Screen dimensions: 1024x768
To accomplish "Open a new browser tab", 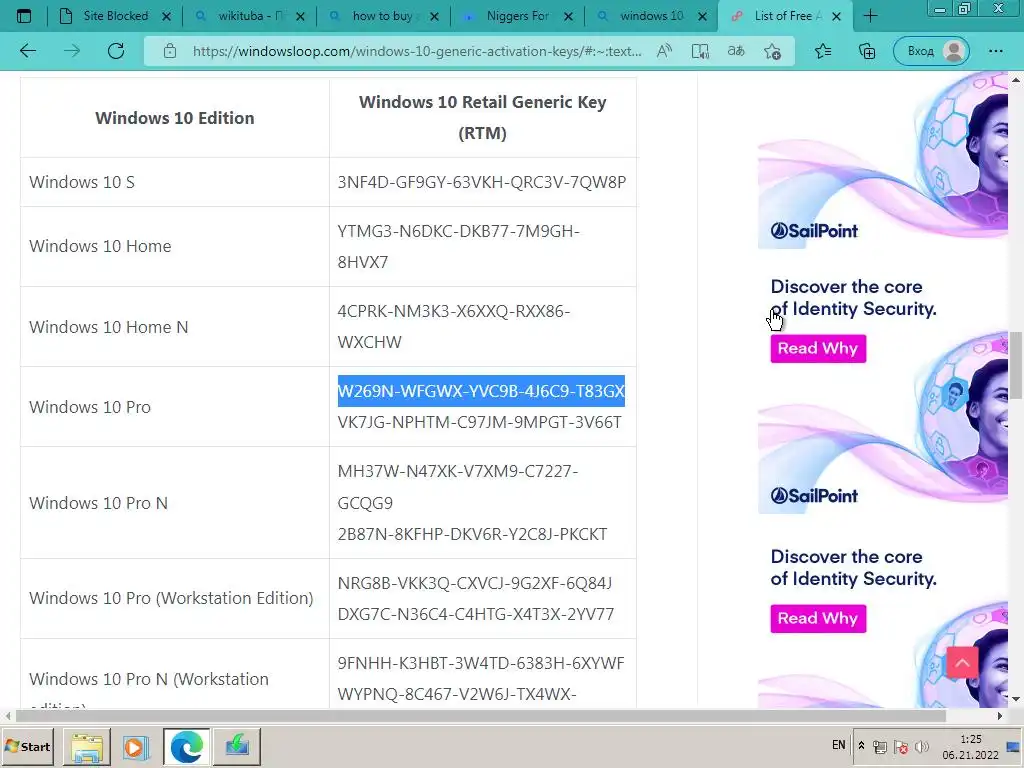I will 870,16.
